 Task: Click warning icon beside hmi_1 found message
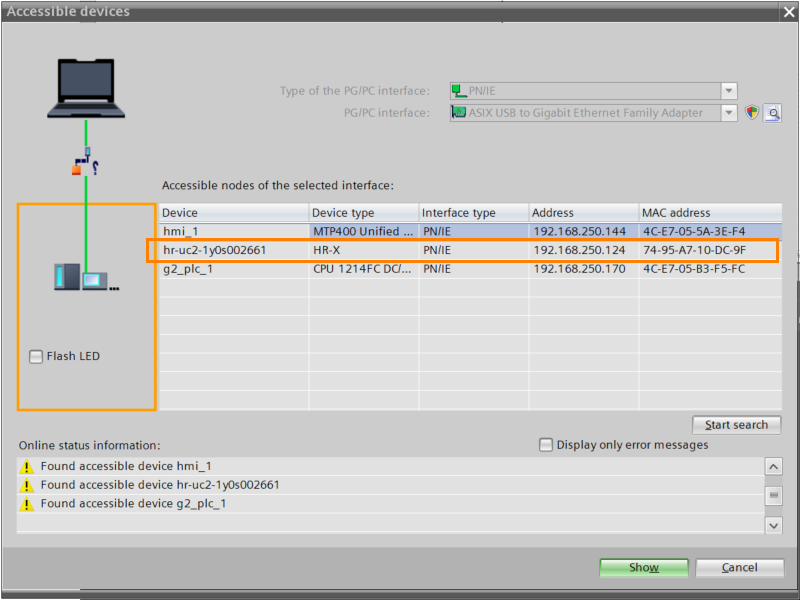click(26, 466)
